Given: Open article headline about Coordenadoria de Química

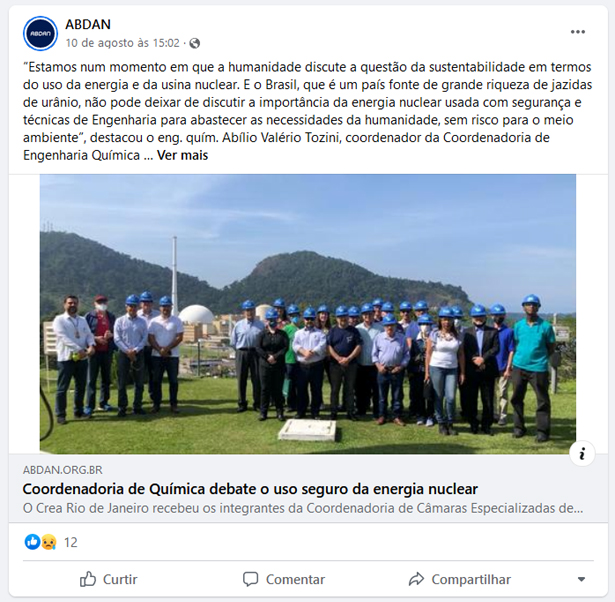Looking at the screenshot, I should coord(250,489).
